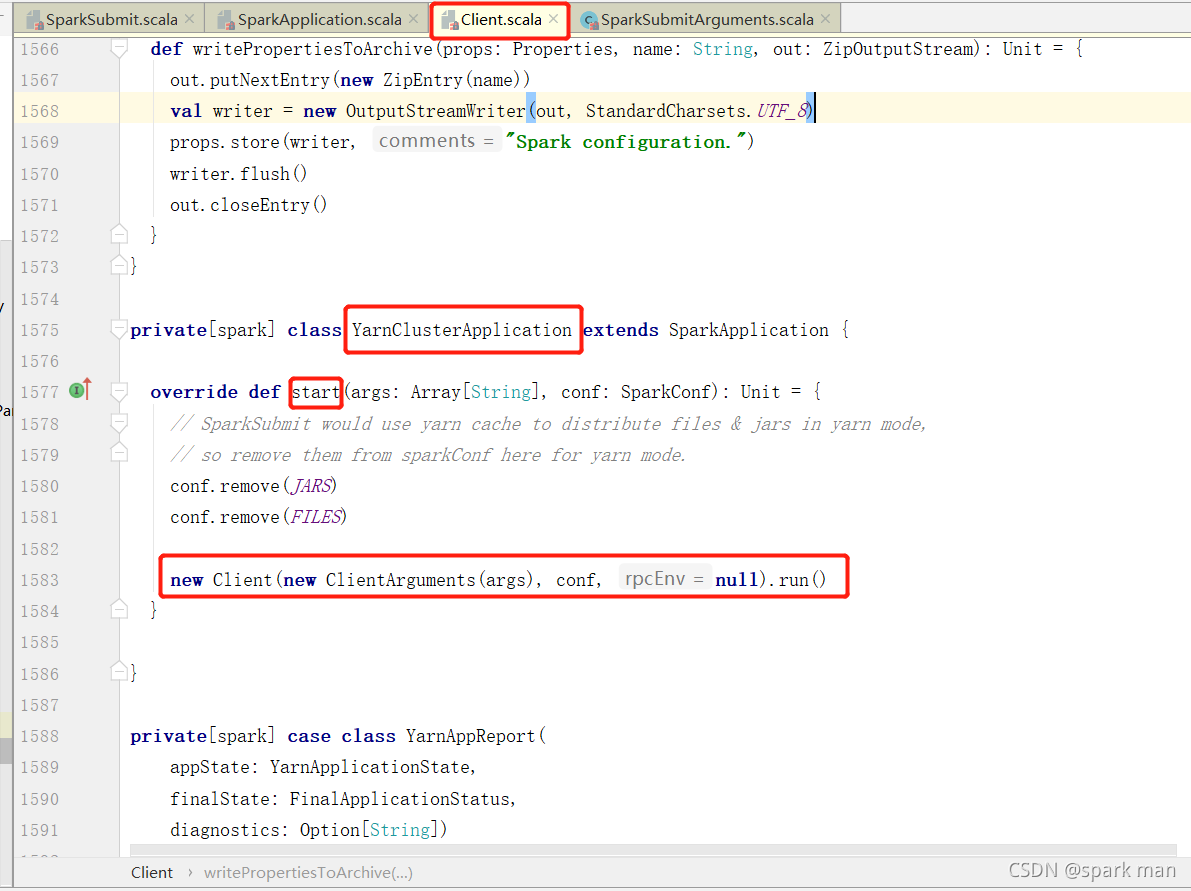Click the implements-method gutter icon on line 1577
The height and width of the screenshot is (891, 1191).
tap(80, 390)
